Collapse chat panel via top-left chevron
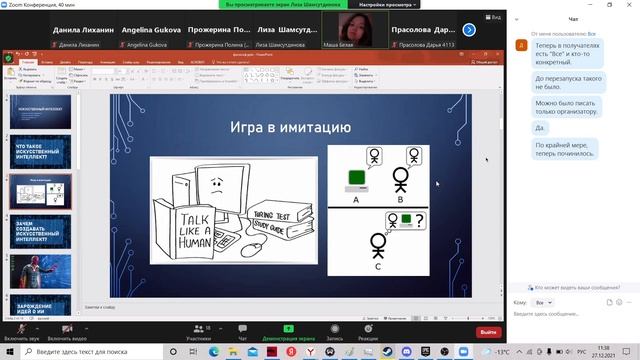 516,19
